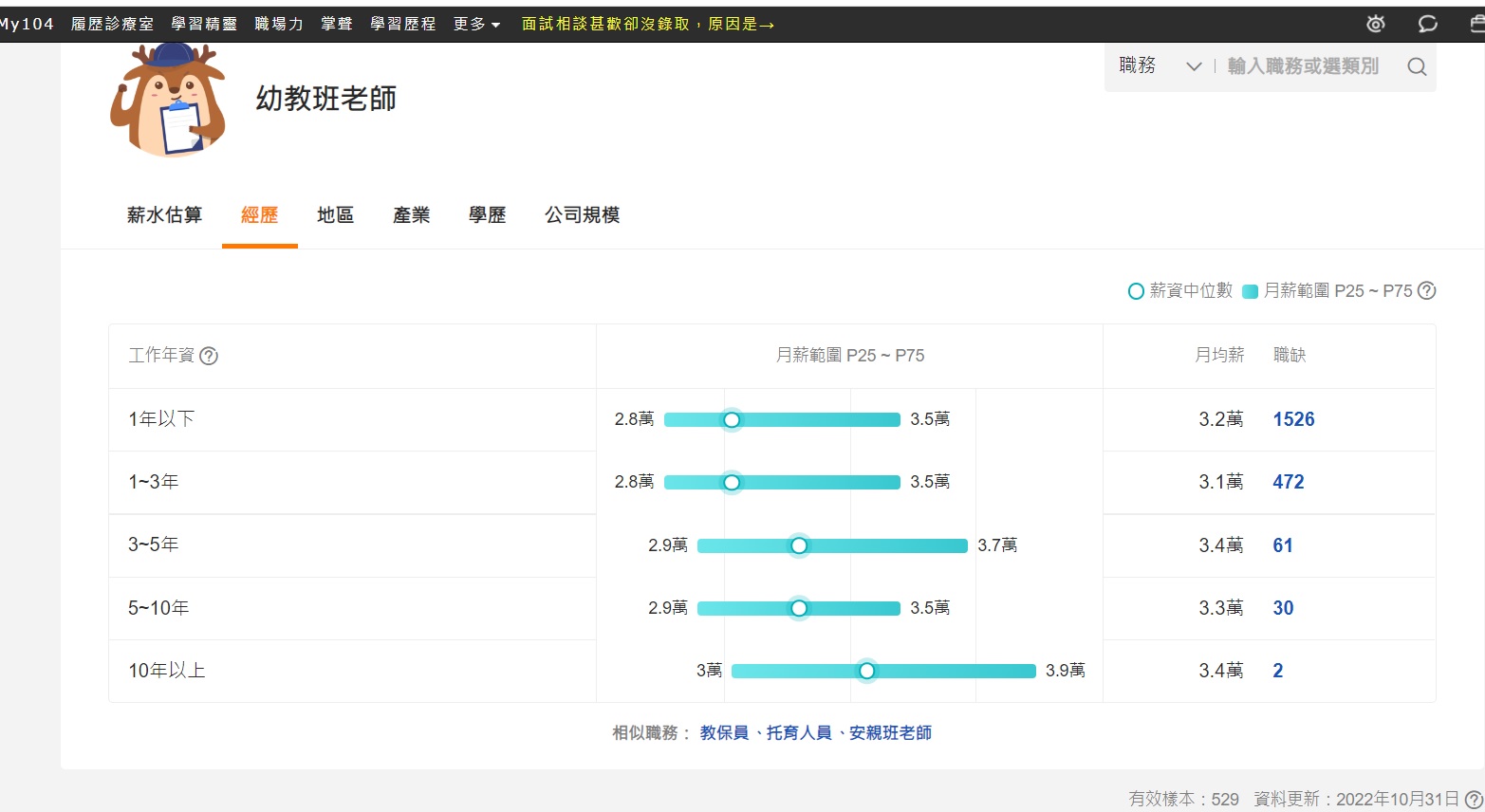Image resolution: width=1485 pixels, height=812 pixels.
Task: Open the 教保員 similar job link
Action: click(x=724, y=733)
